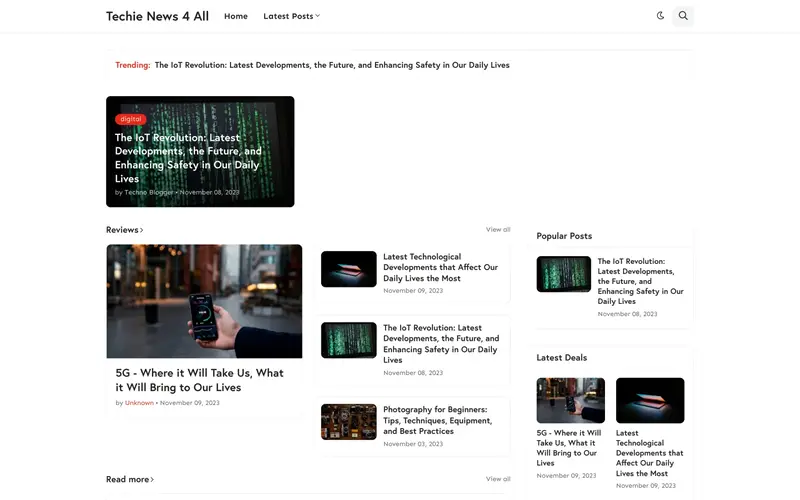Image resolution: width=800 pixels, height=500 pixels.
Task: Open laptop thumbnail in Latest Deals
Action: [650, 401]
